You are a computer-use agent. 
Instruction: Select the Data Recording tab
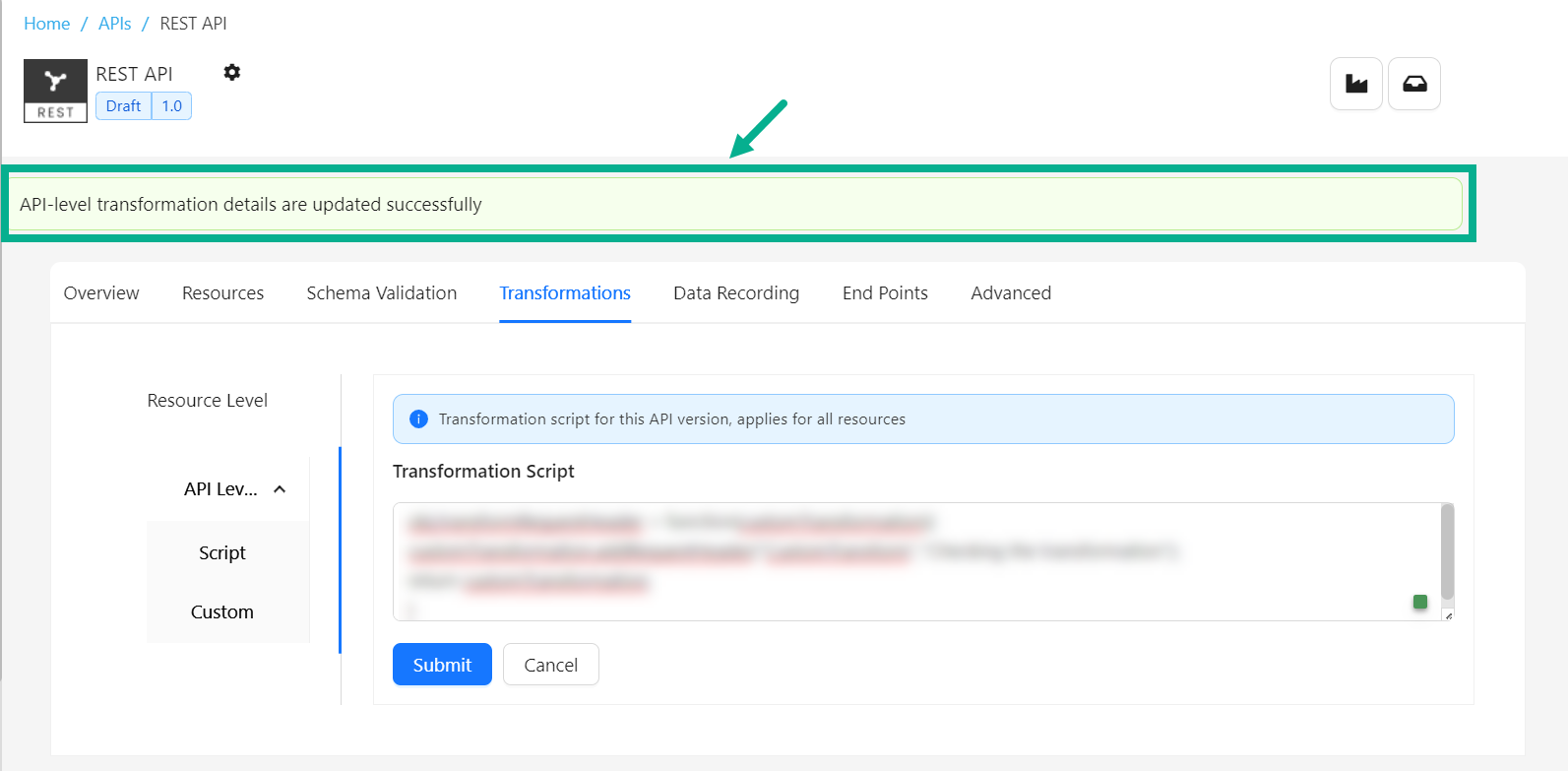tap(735, 293)
